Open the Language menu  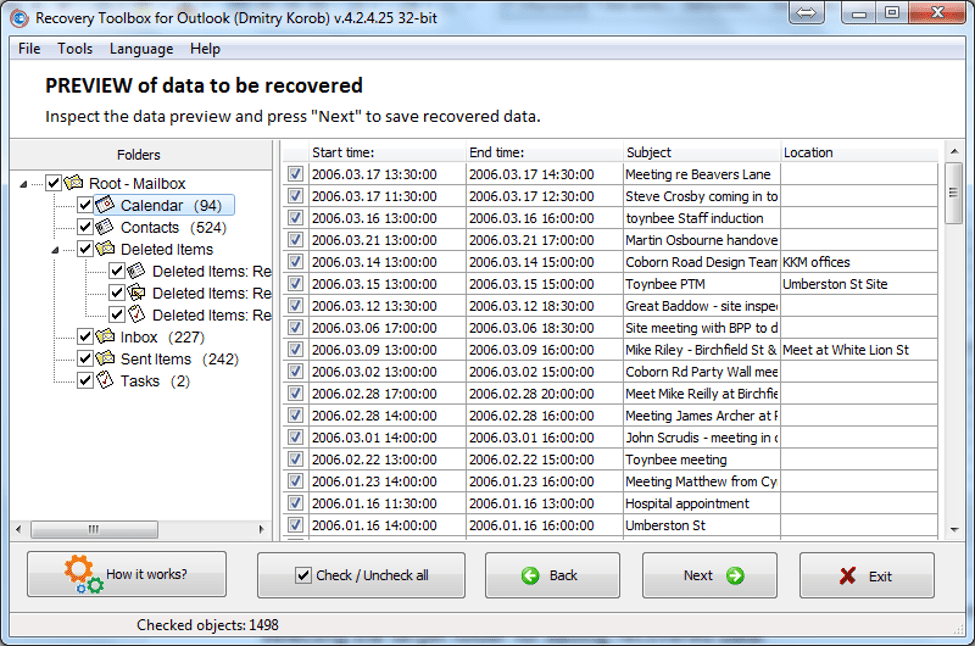[141, 48]
